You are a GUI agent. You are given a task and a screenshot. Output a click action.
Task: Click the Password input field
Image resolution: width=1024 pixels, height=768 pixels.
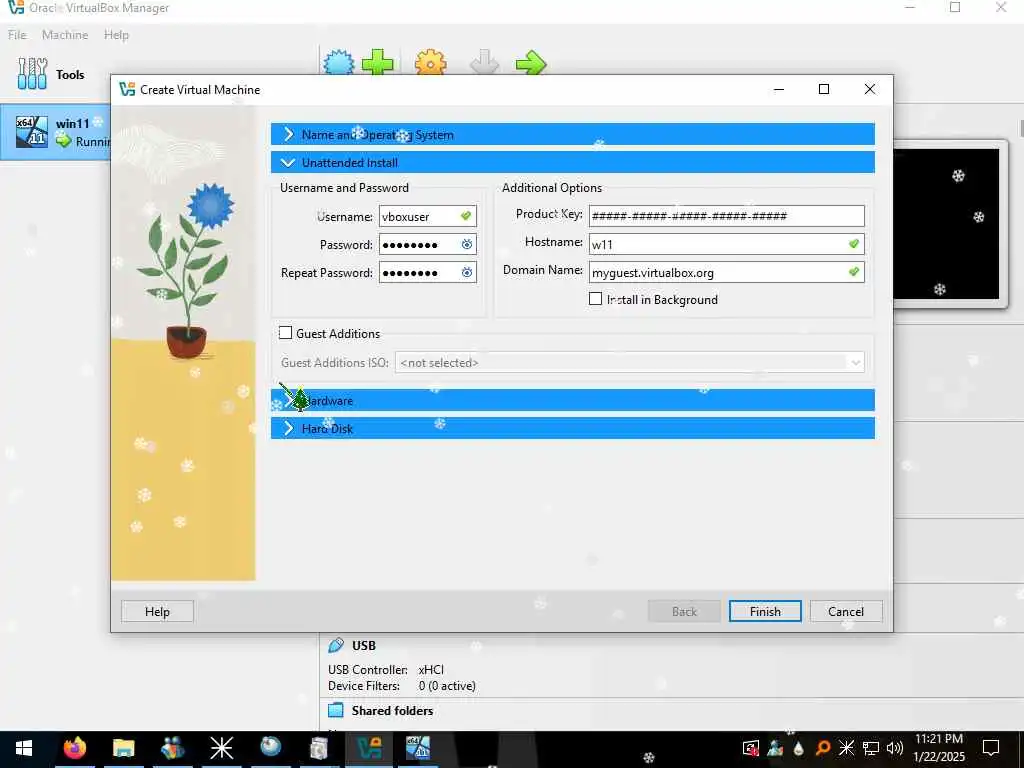tap(428, 244)
